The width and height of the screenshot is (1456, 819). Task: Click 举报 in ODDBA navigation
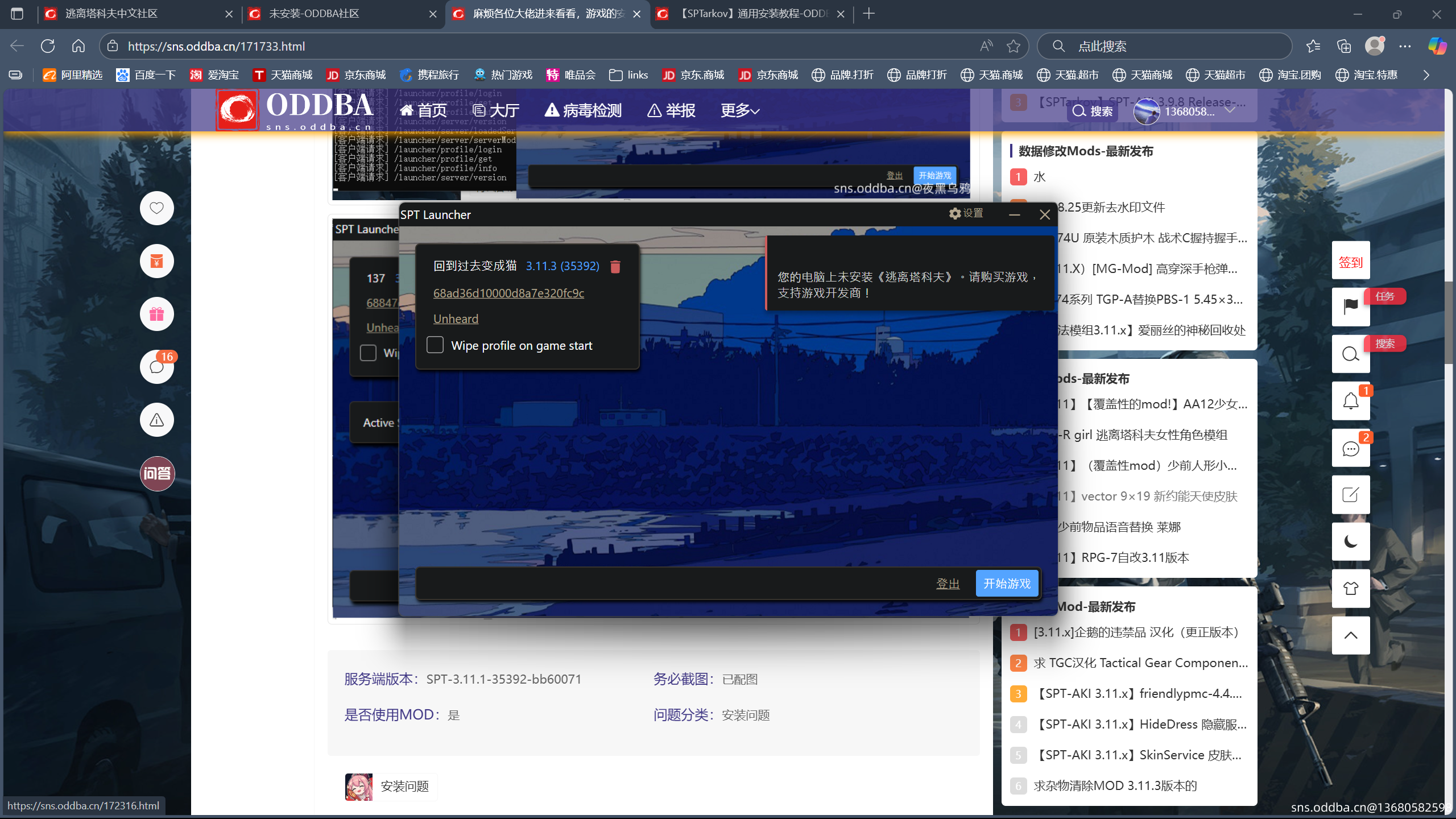click(671, 110)
